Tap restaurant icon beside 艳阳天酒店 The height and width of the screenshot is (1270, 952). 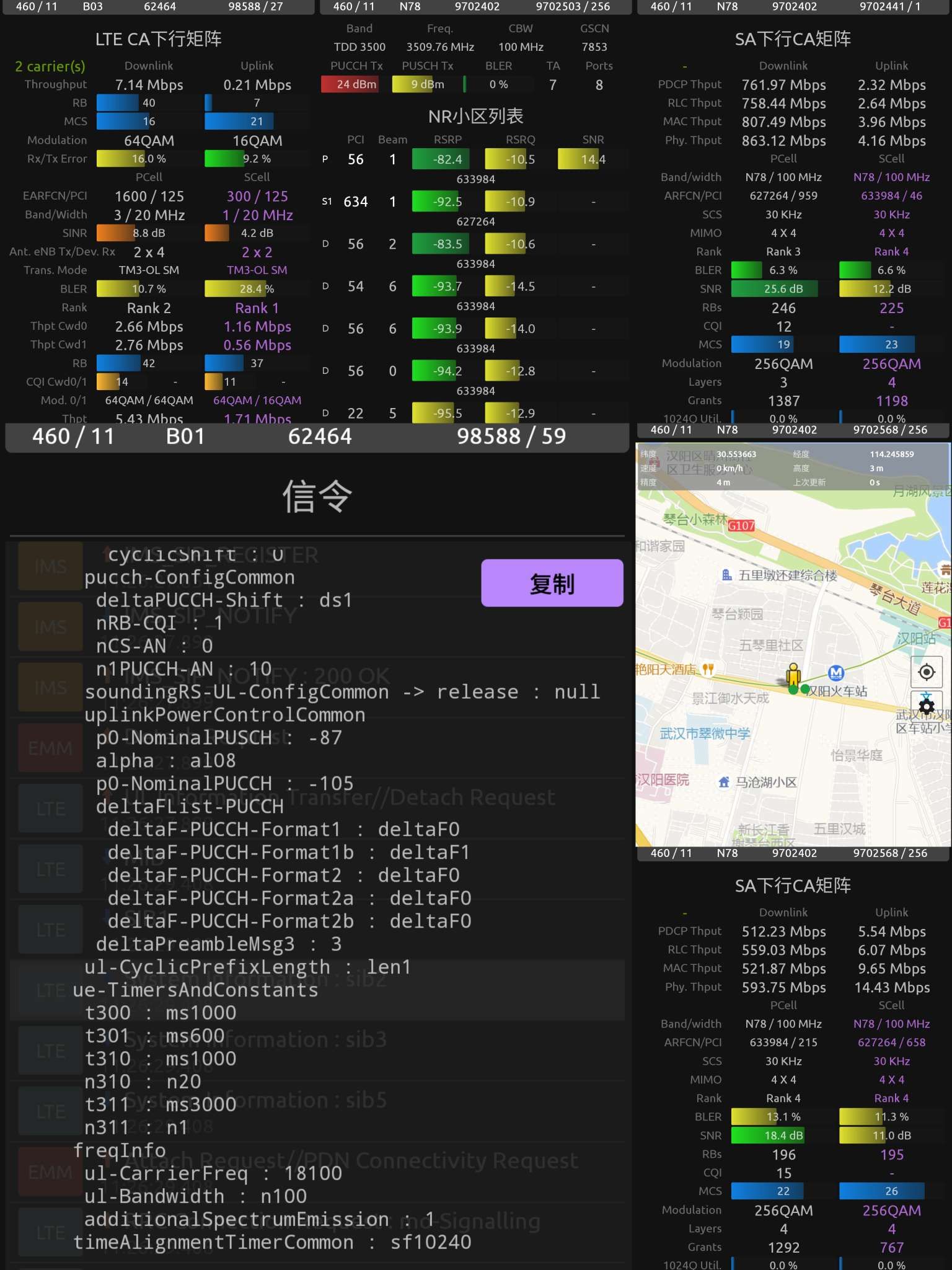click(x=708, y=669)
